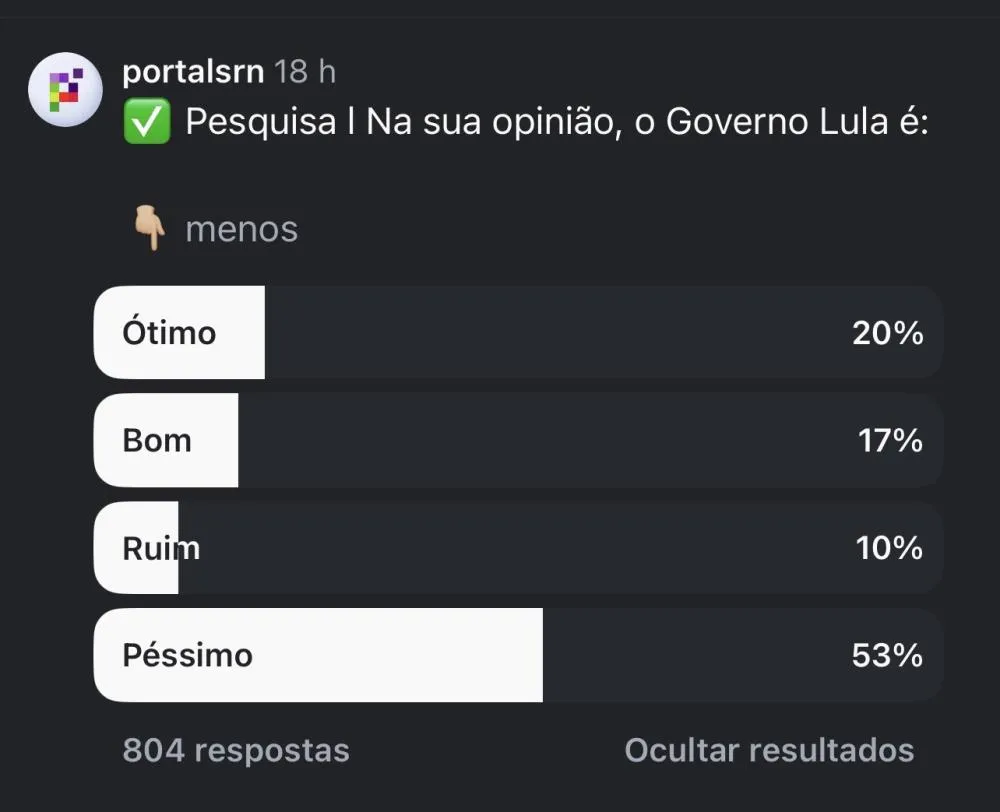Click the green checkmark emoji

tap(147, 121)
